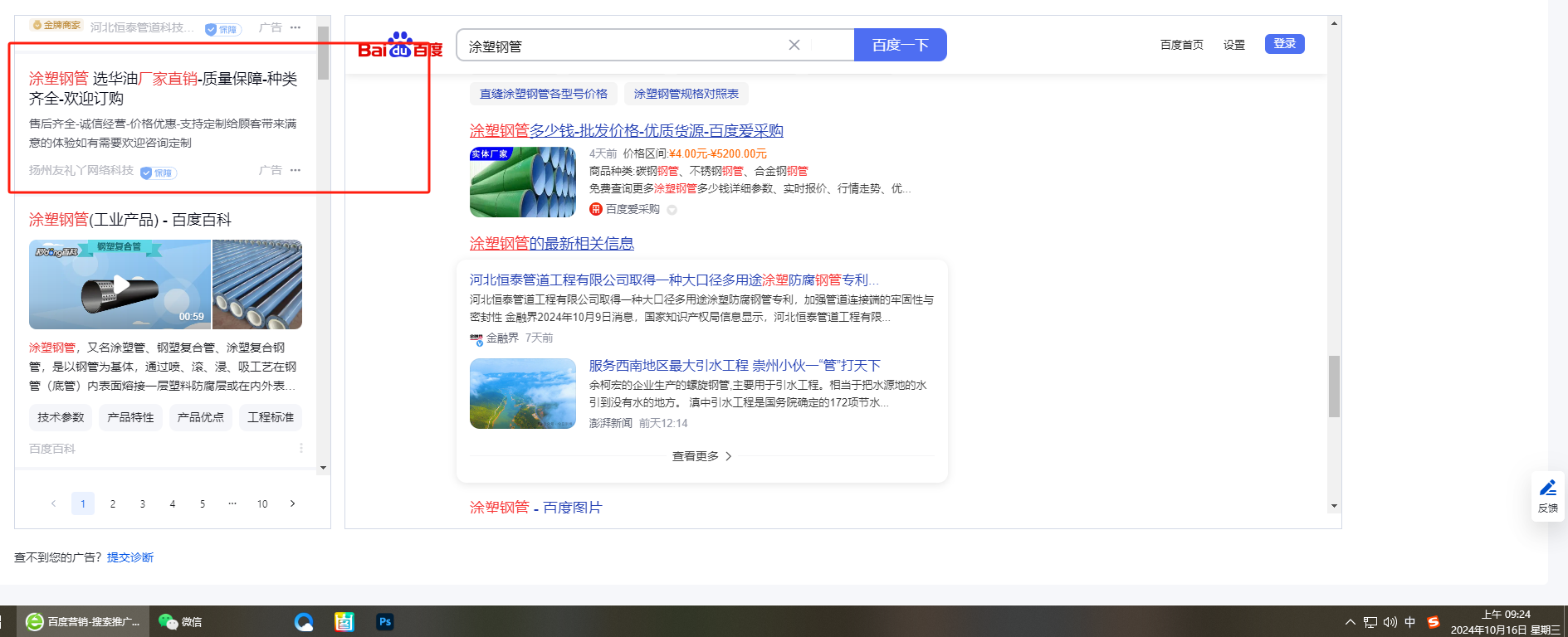Click the 涂塑钢管 search input field
The image size is (1568, 637).
tap(623, 46)
